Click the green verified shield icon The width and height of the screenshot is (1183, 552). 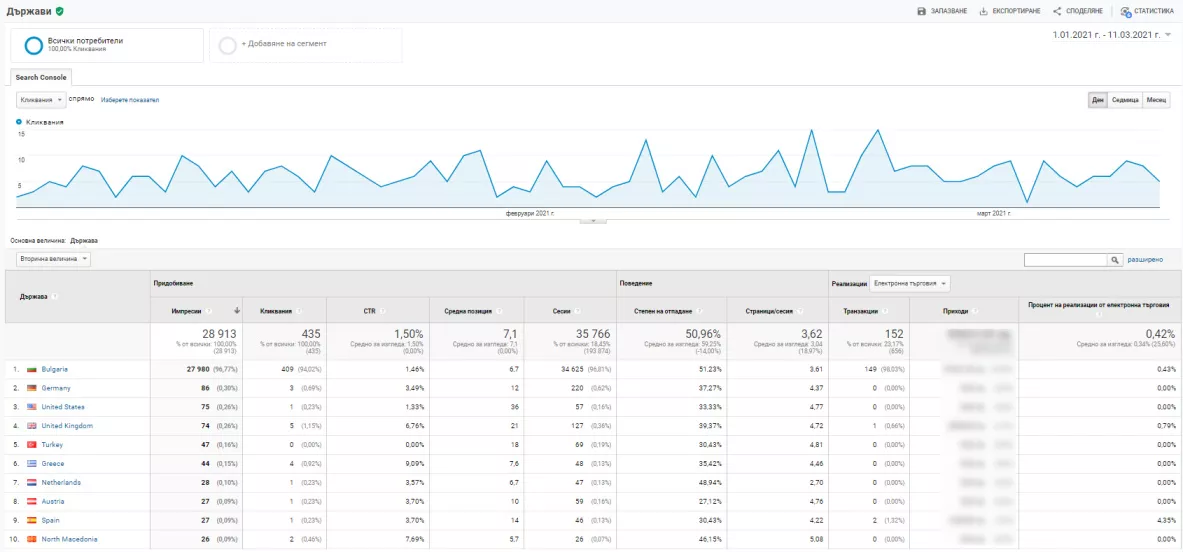pyautogui.click(x=60, y=11)
